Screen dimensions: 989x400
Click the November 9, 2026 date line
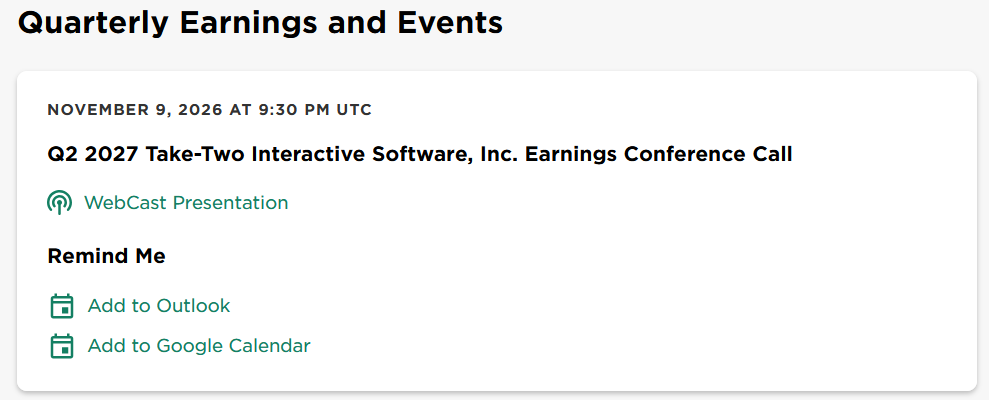210,110
